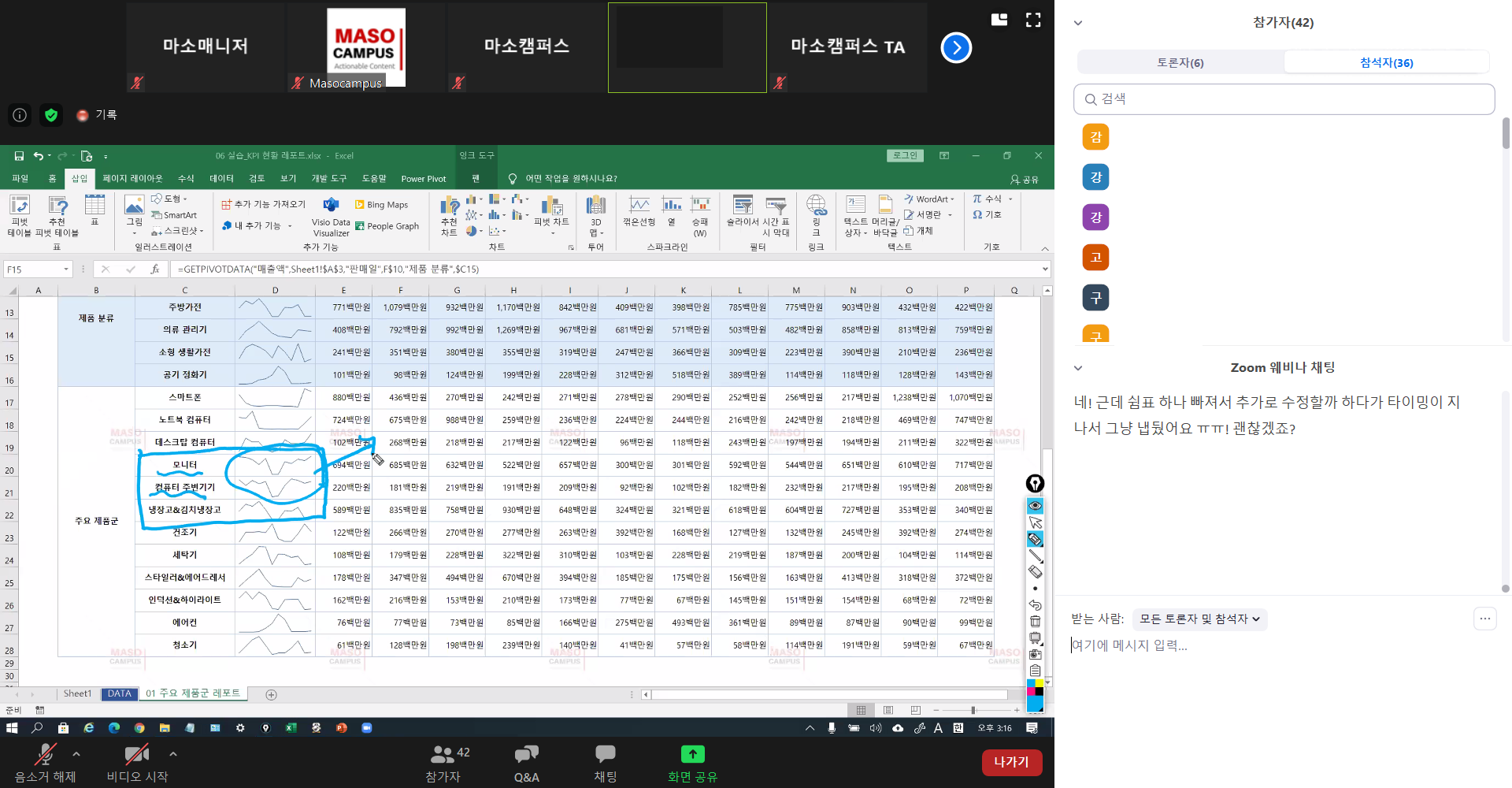This screenshot has width=1512, height=788.
Task: Open chat more options ellipsis button
Action: (x=1484, y=619)
